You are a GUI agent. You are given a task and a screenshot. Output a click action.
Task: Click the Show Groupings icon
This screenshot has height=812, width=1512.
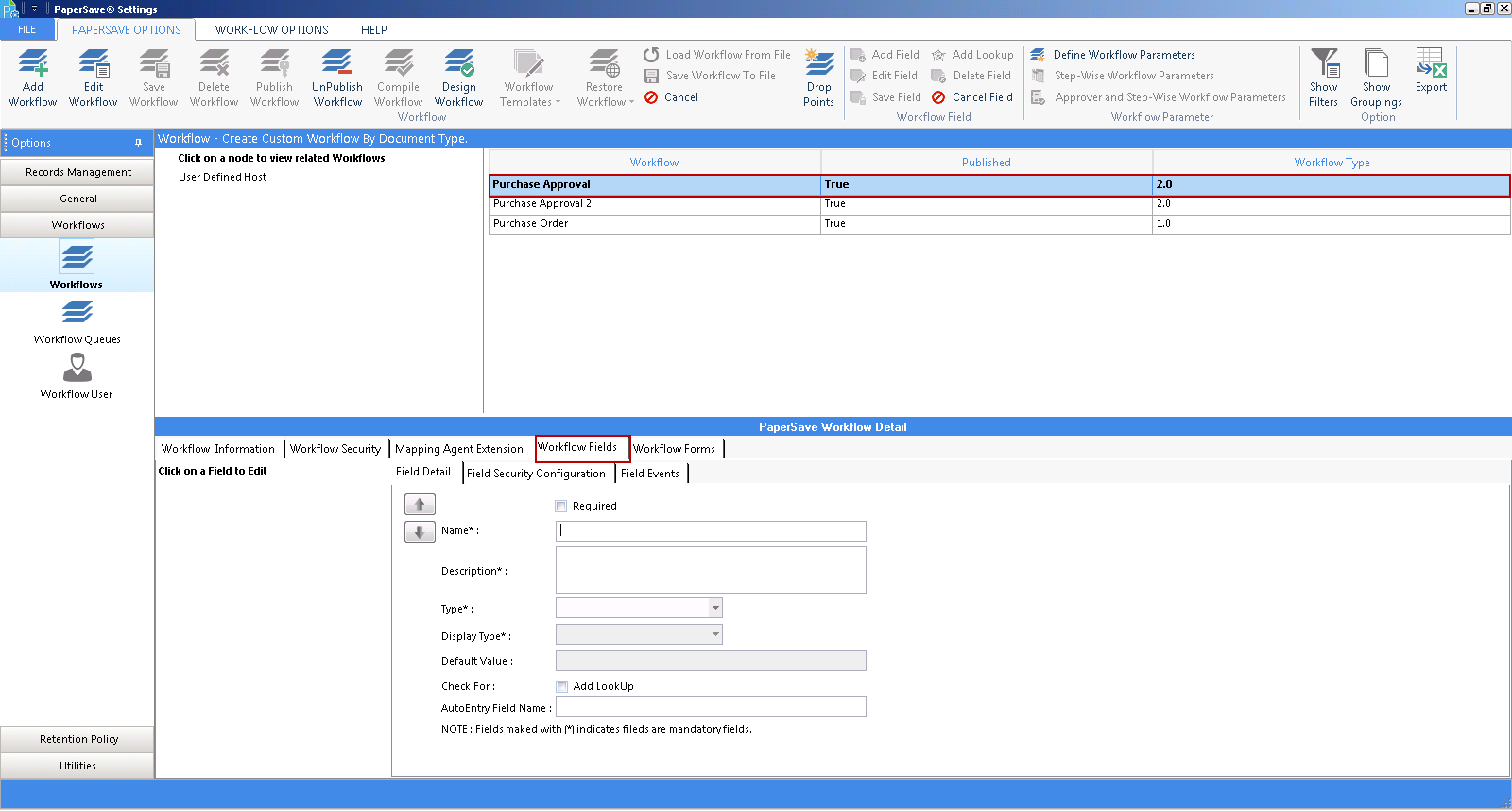pyautogui.click(x=1377, y=78)
